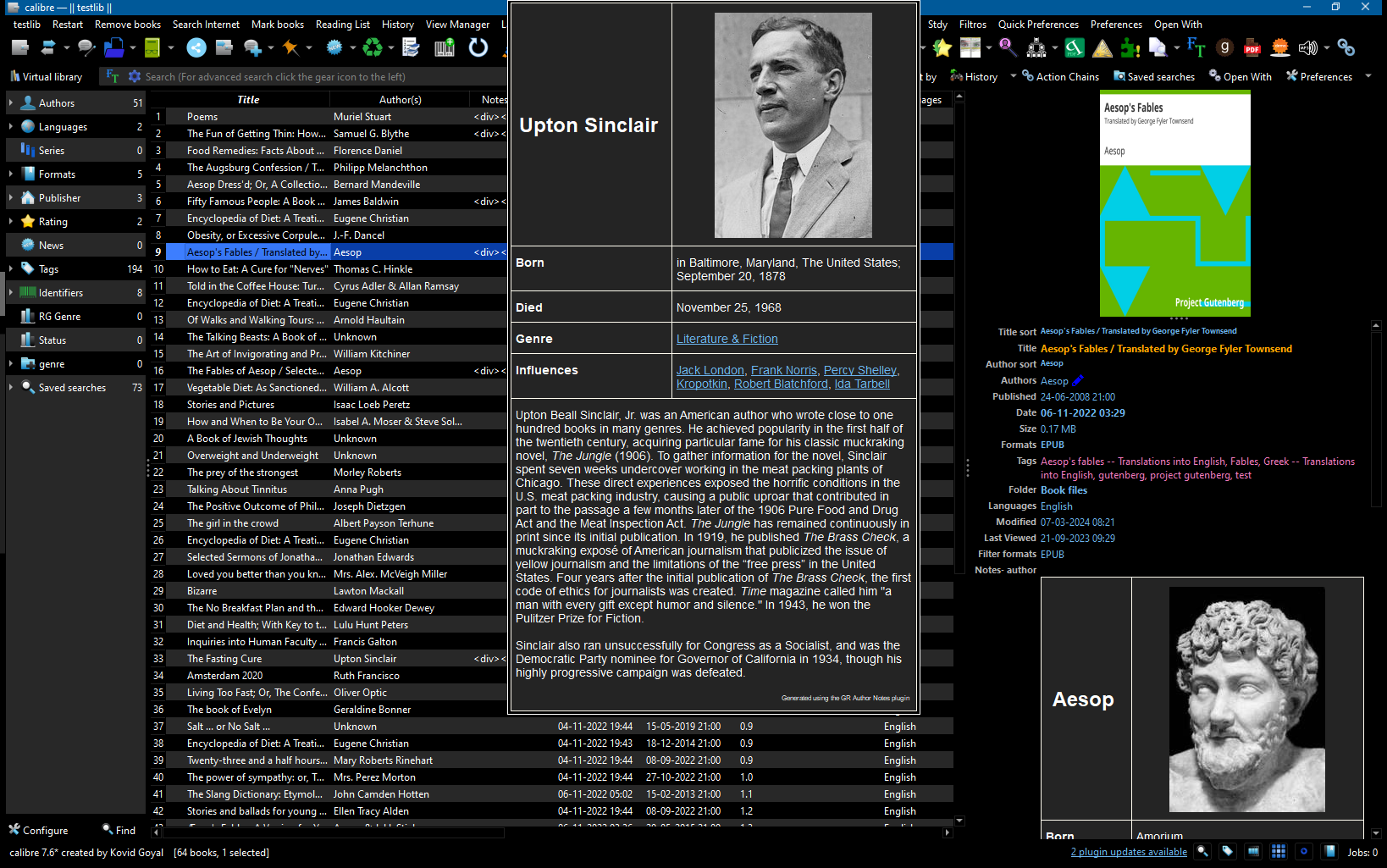Viewport: 1387px width, 868px height.
Task: Click the orange demo badge icon
Action: point(1280,48)
